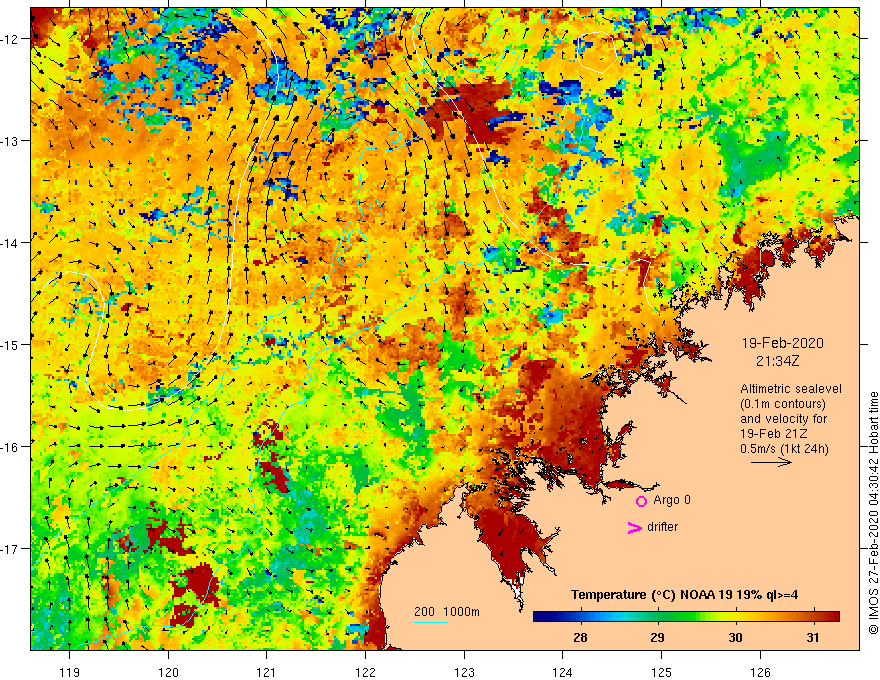
Task: Select the 30 label on the color scale
Action: (735, 637)
